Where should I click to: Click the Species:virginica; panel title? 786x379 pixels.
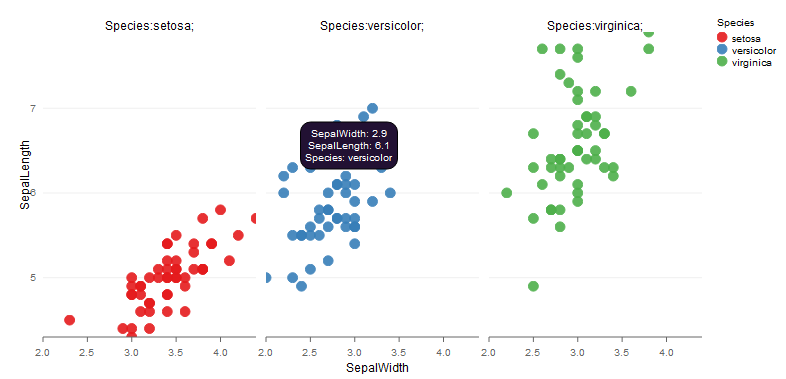tap(595, 26)
